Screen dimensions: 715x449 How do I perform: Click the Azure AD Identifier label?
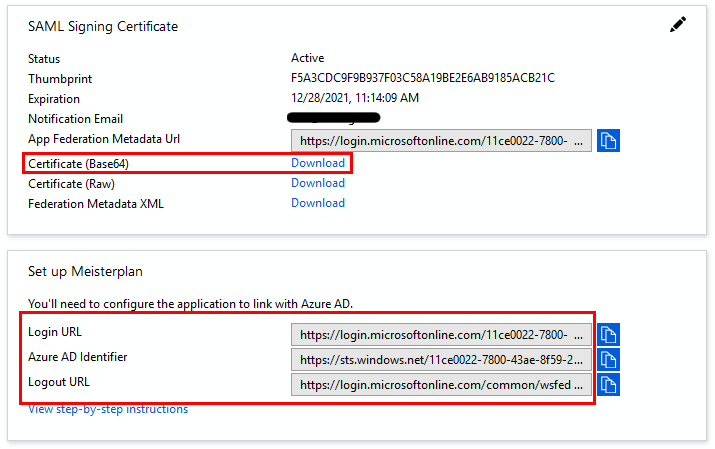(78, 357)
